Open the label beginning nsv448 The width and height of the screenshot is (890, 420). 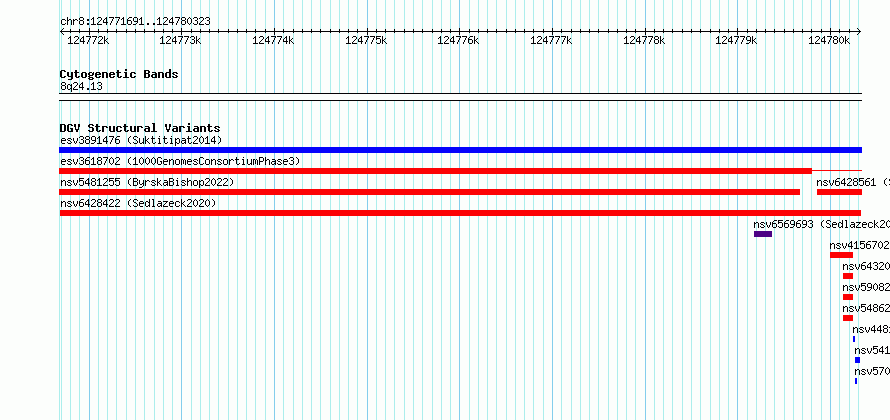(871, 330)
